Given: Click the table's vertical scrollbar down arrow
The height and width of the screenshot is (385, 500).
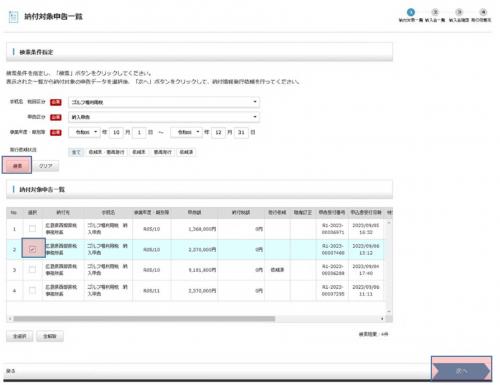Looking at the screenshot, I should (x=389, y=311).
